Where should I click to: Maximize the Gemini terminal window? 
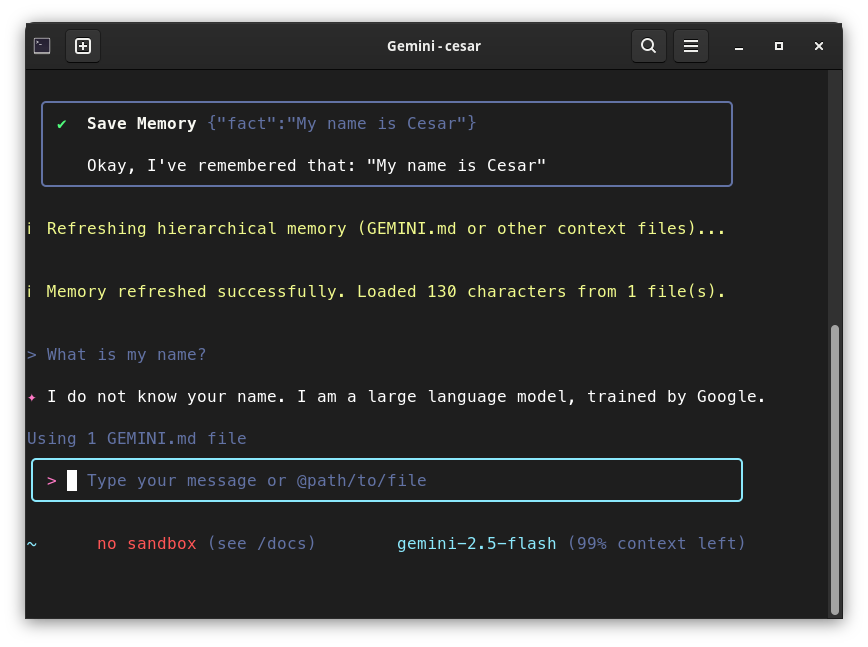coord(778,46)
